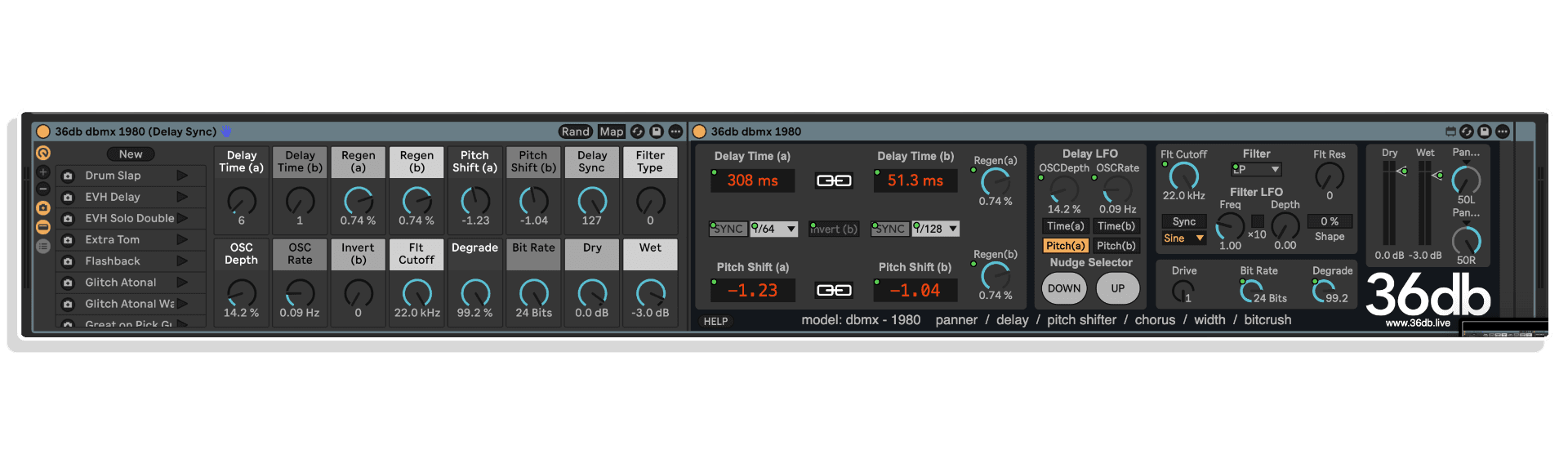Launch the EVH Solo Double variation
The image size is (1568, 450).
182,218
